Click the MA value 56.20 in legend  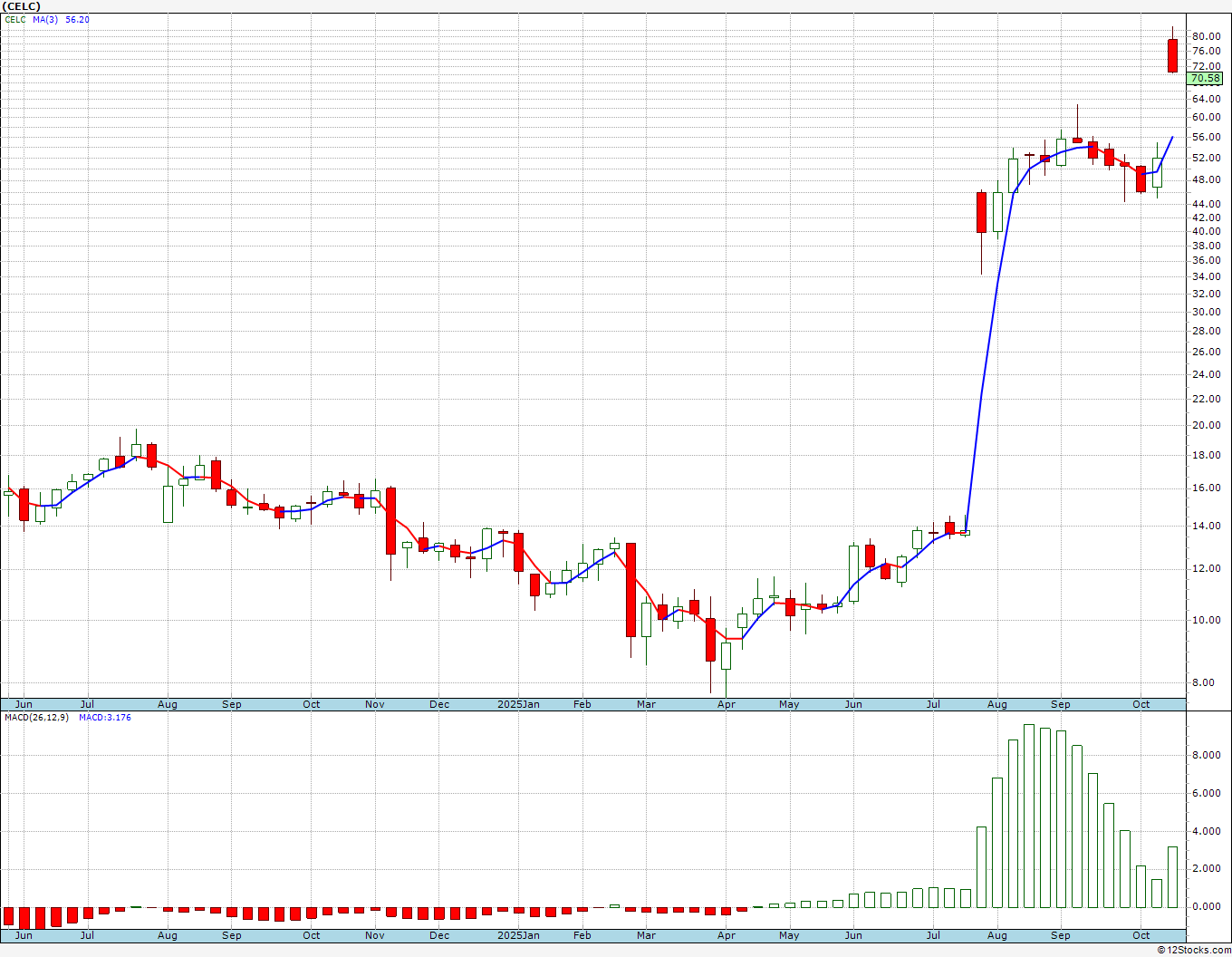pyautogui.click(x=77, y=19)
